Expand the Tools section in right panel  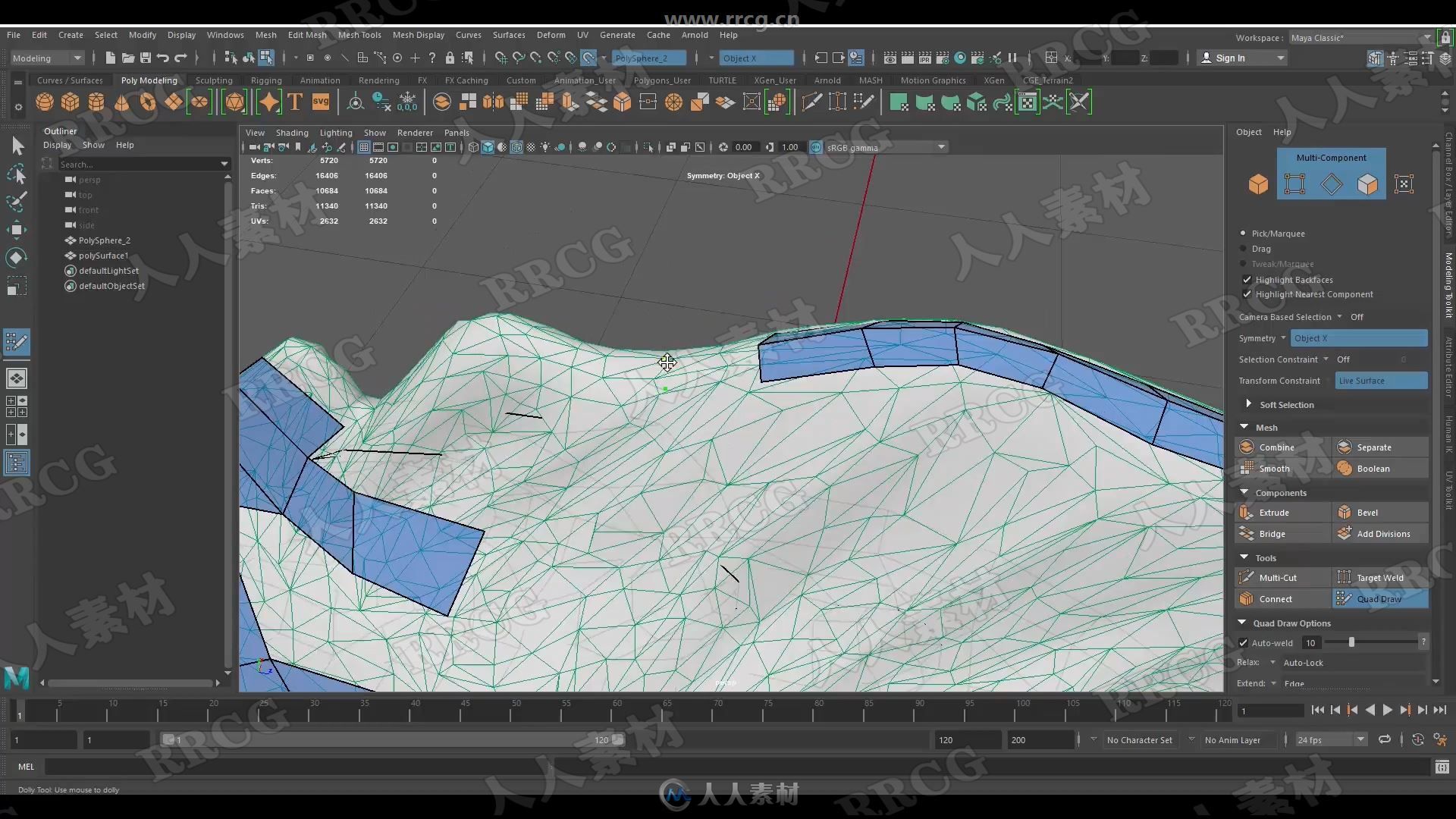(x=1243, y=557)
